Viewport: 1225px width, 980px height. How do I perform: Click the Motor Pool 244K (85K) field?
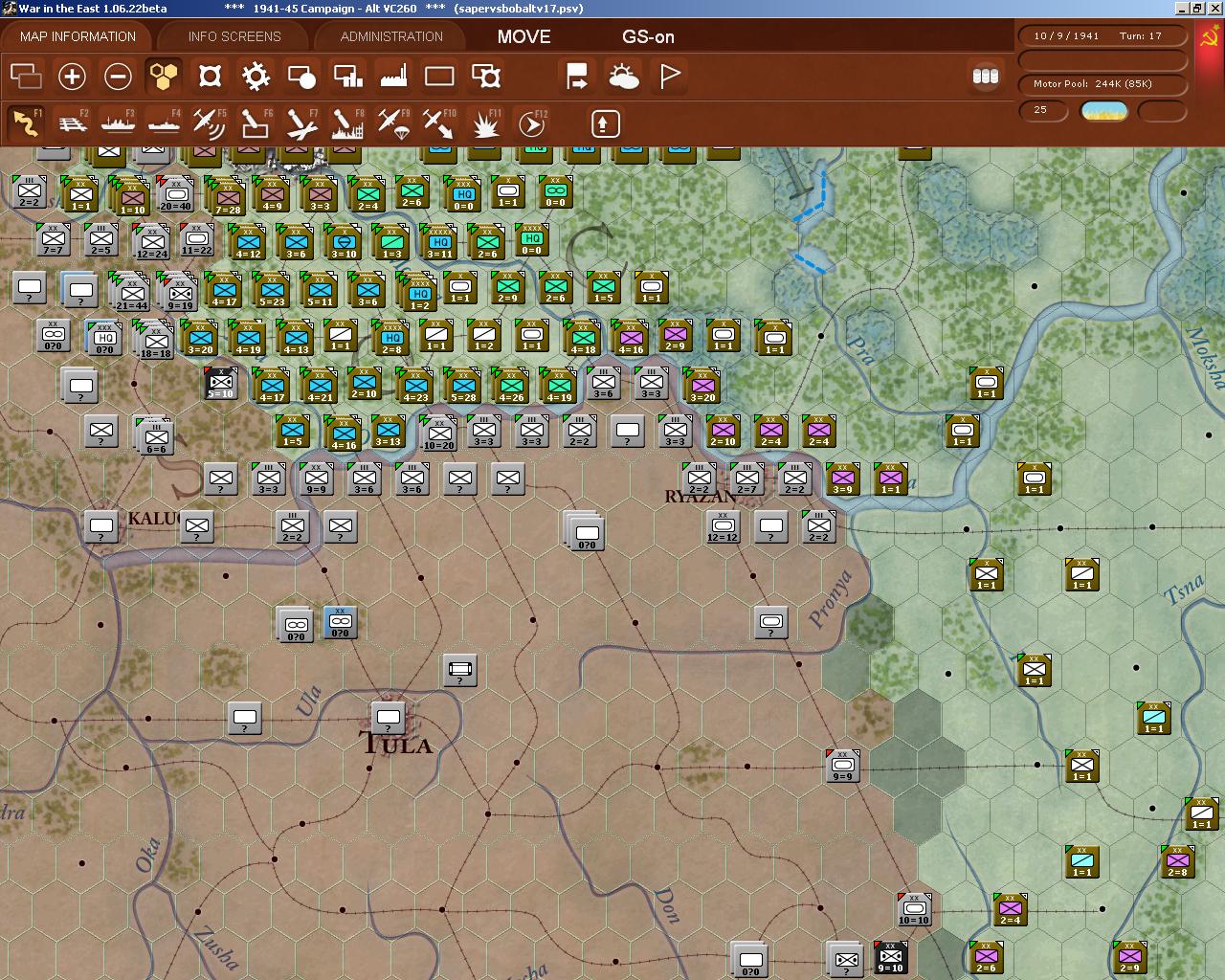coord(1102,83)
